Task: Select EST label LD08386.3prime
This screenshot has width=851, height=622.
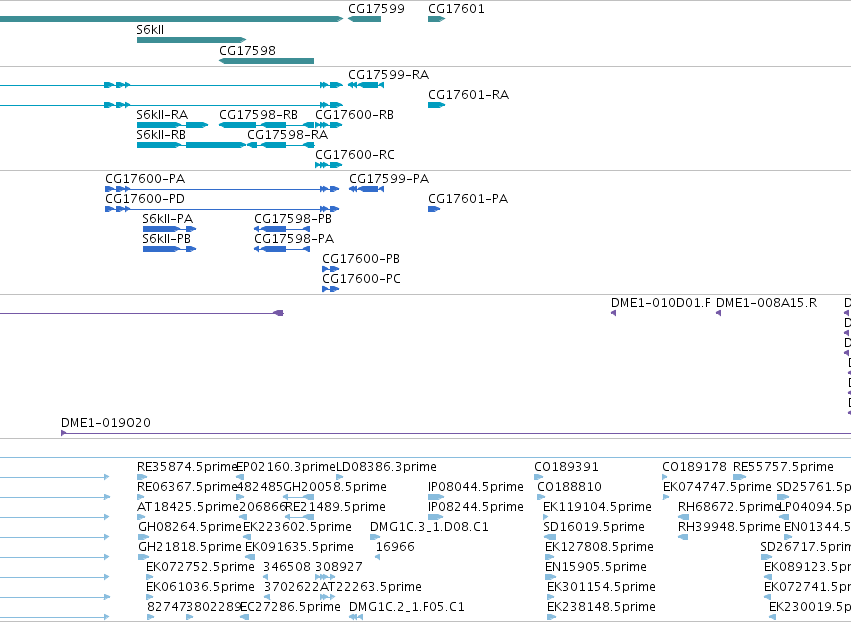Action: [386, 467]
